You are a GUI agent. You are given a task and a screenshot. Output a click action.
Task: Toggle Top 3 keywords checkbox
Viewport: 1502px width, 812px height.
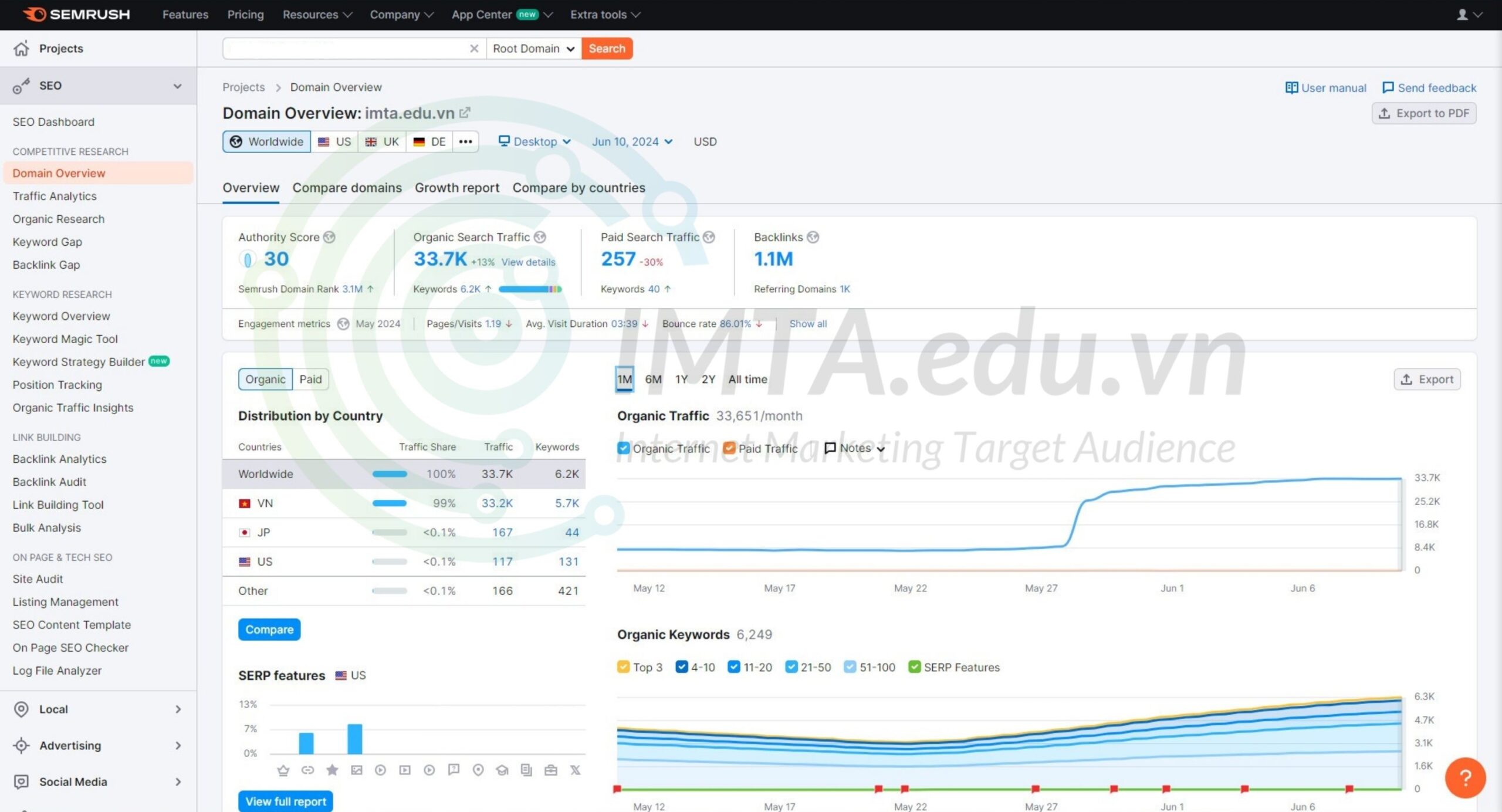pyautogui.click(x=623, y=667)
